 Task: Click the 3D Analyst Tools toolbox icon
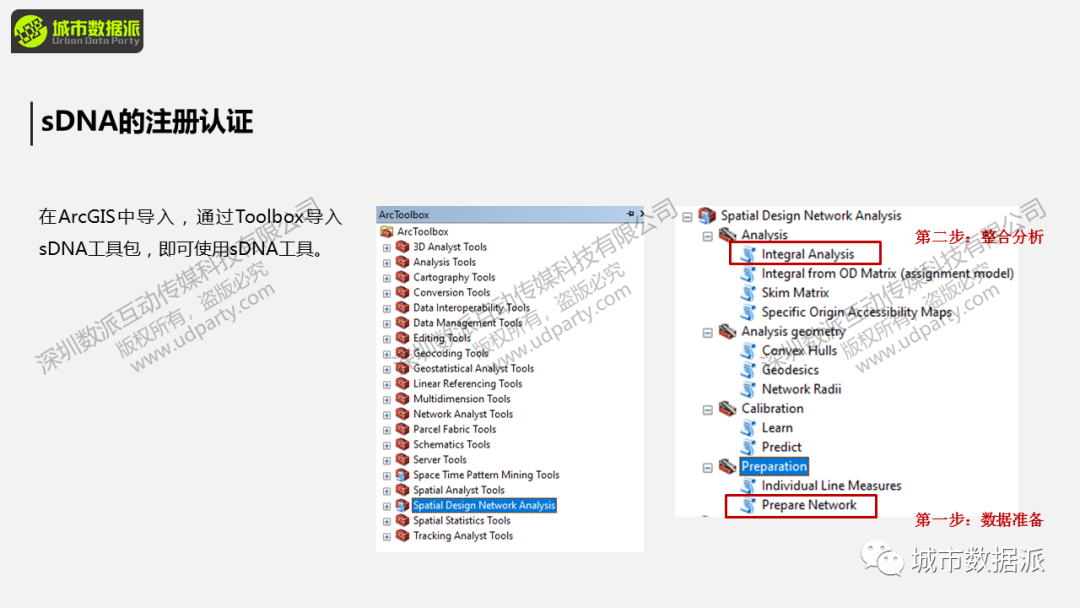point(403,247)
